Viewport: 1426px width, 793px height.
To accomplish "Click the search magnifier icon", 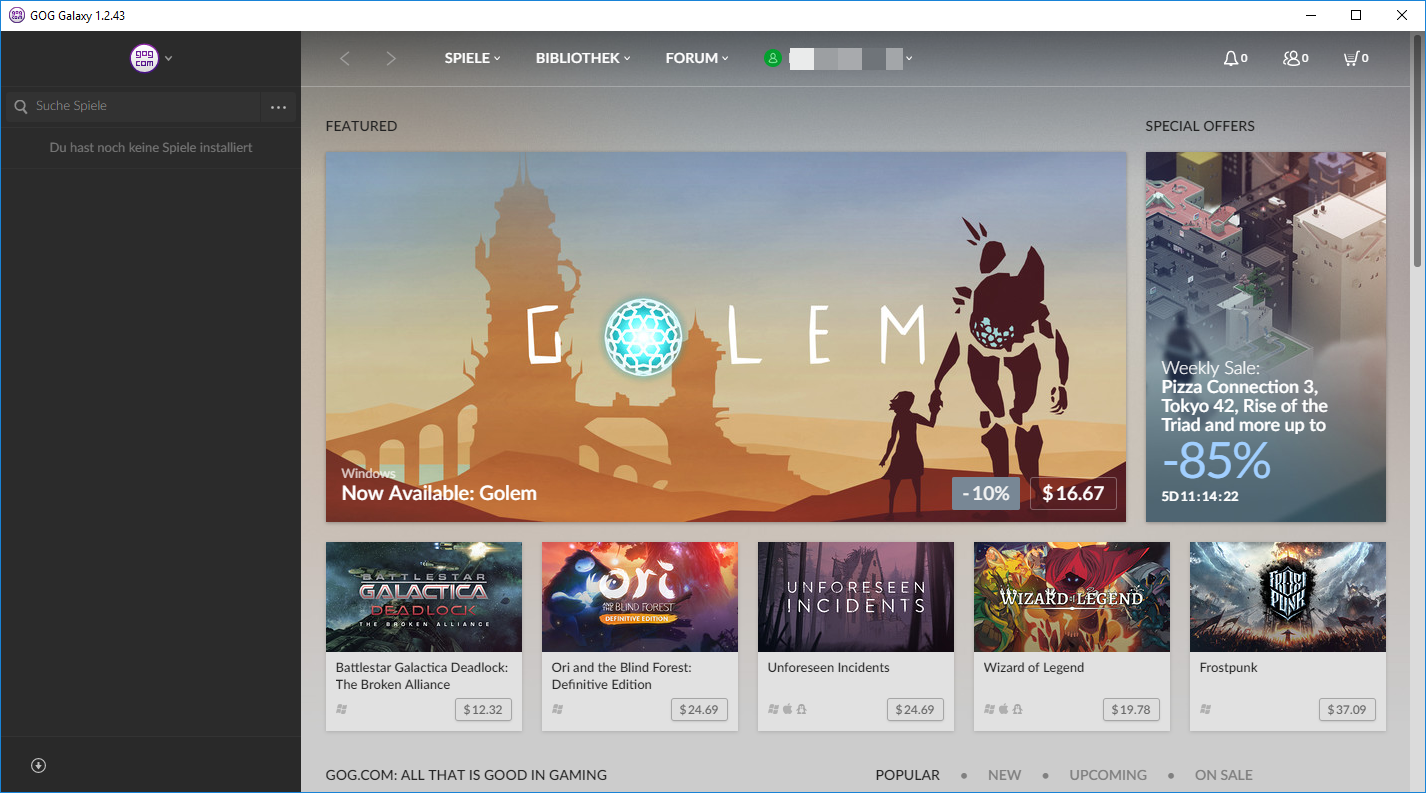I will [21, 106].
